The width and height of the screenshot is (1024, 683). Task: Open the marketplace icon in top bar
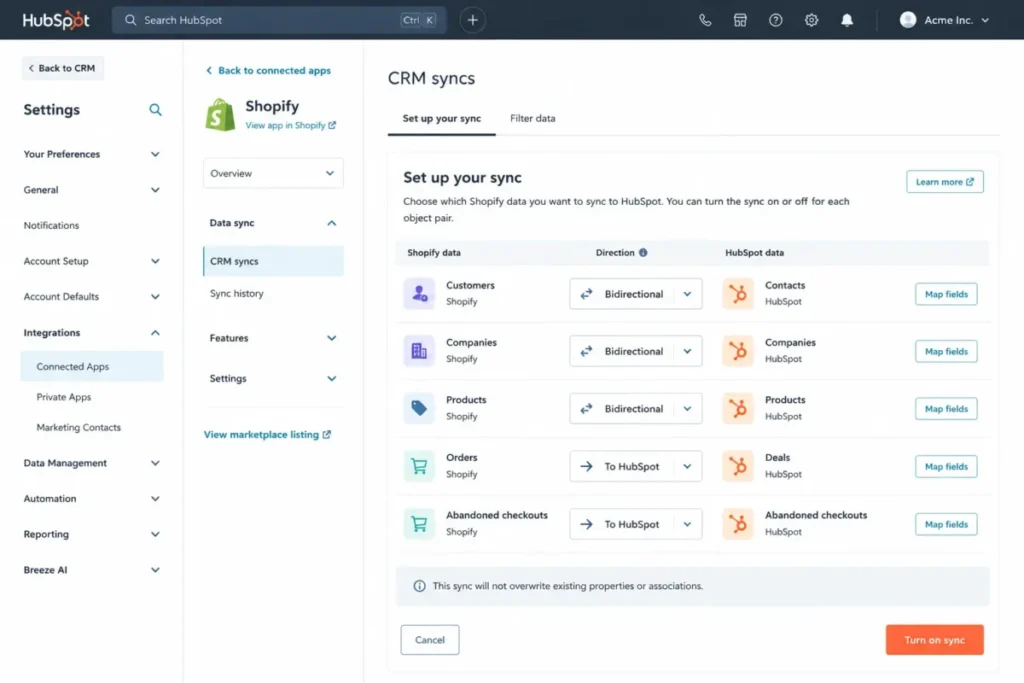[x=740, y=20]
